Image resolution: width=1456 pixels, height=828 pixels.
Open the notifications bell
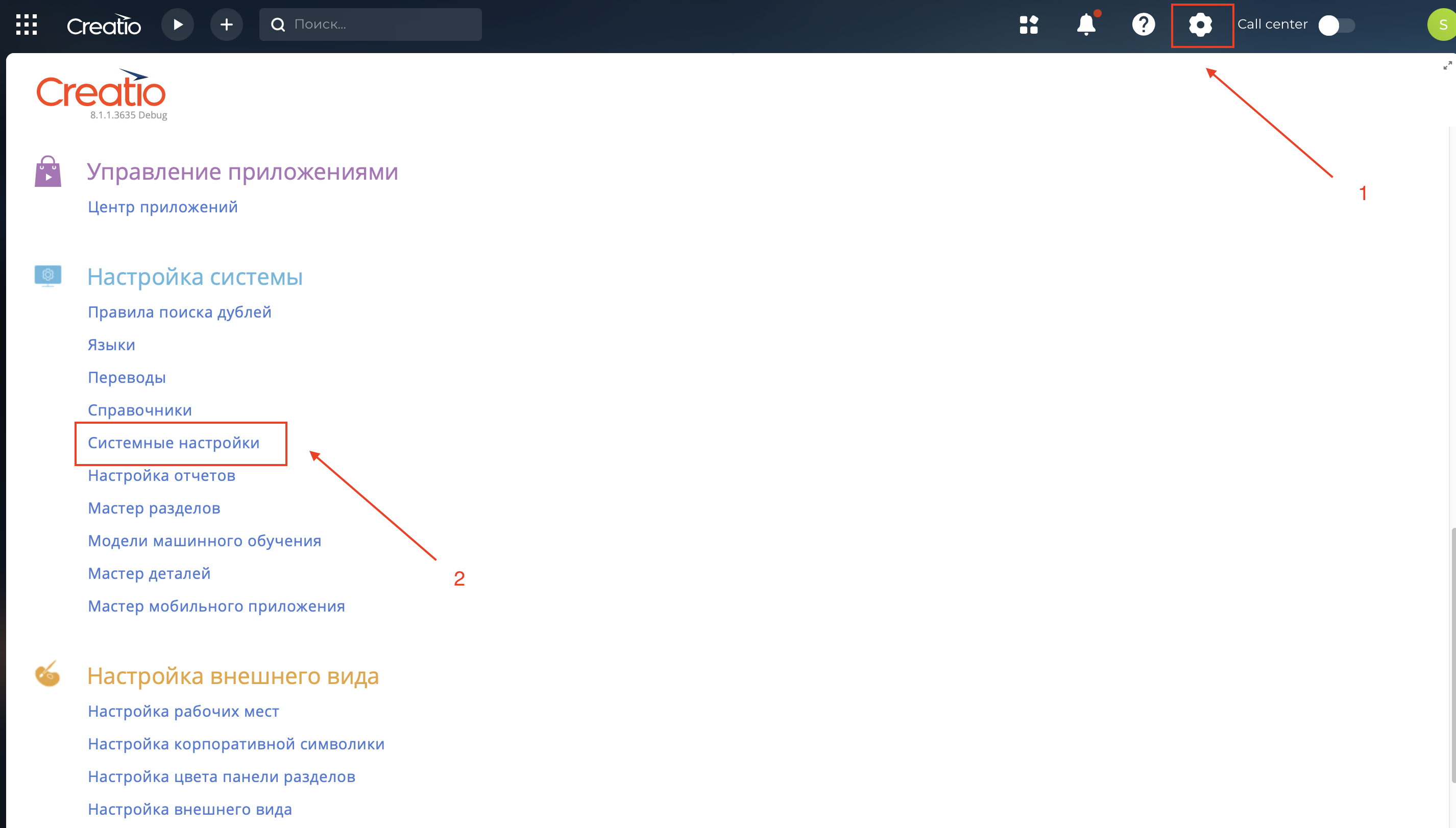click(1086, 25)
